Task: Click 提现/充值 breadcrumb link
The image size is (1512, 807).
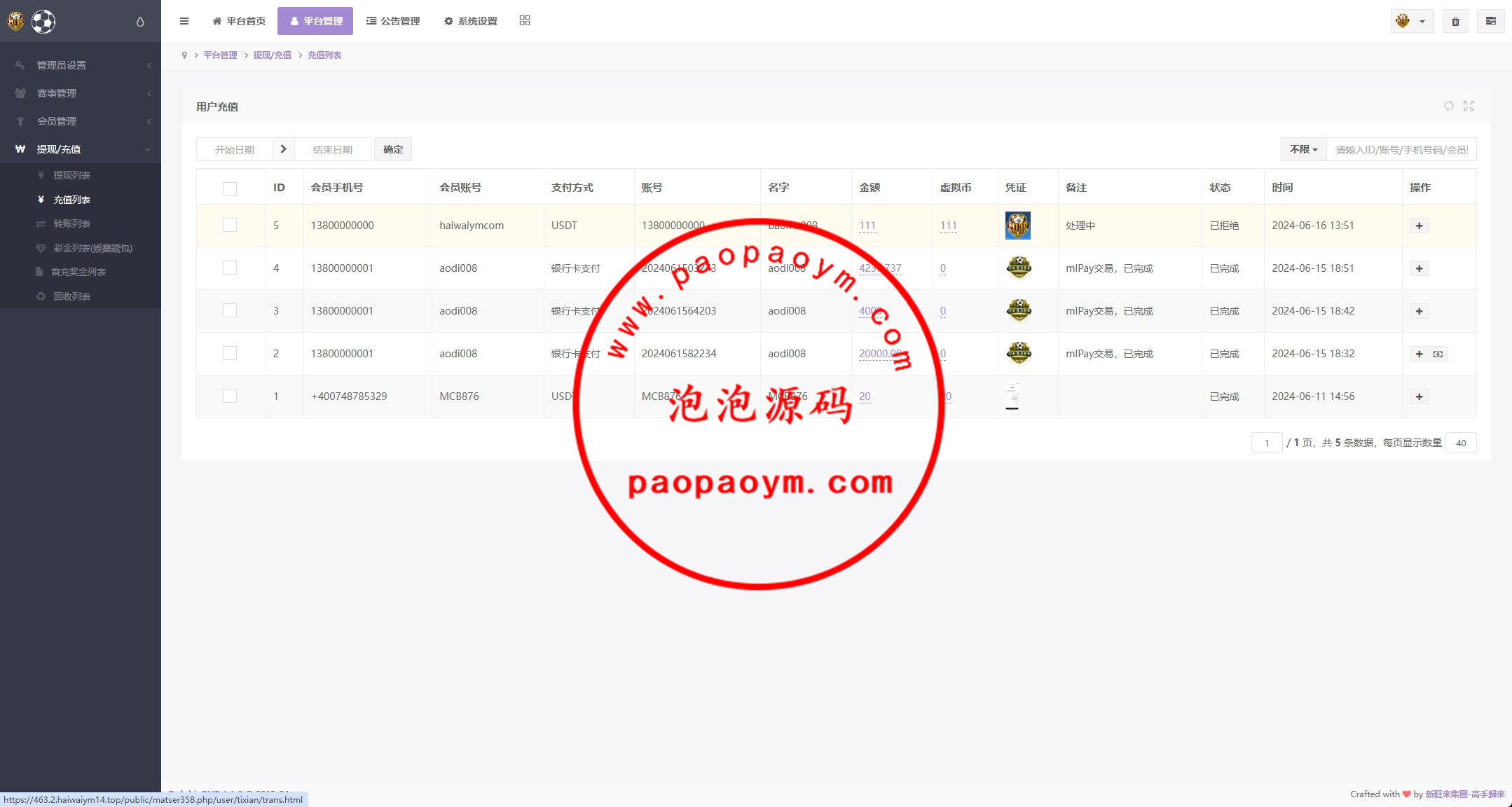Action: pyautogui.click(x=272, y=55)
